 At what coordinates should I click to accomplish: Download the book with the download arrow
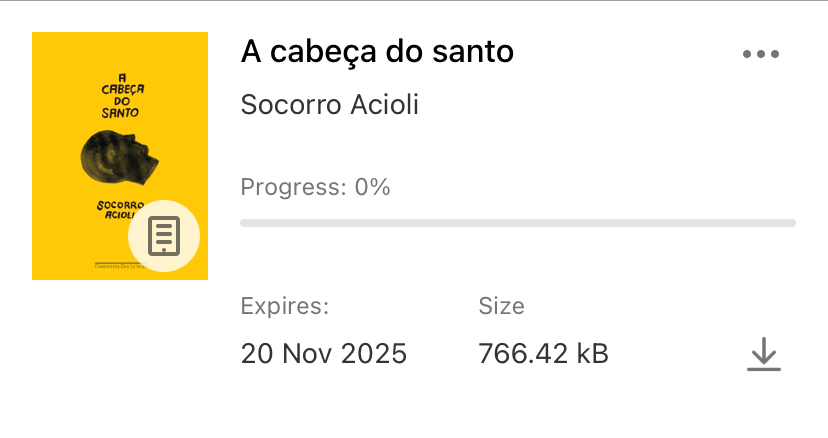[x=763, y=355]
